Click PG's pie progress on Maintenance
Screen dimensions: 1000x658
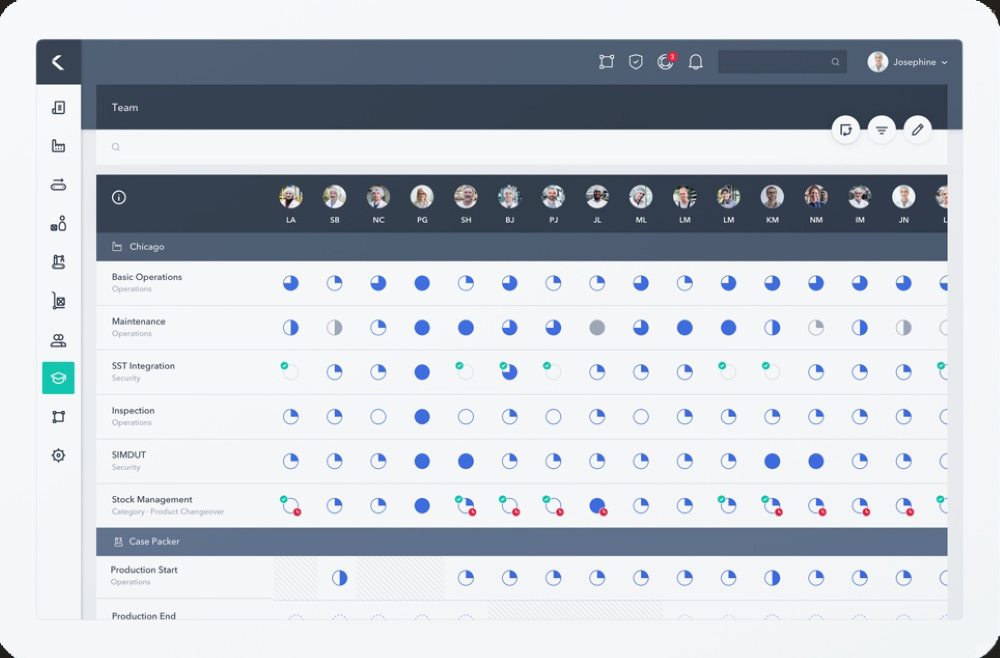[422, 327]
